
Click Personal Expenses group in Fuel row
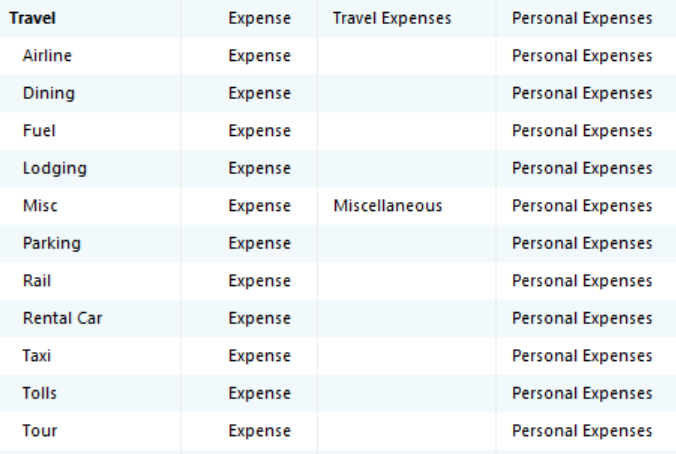click(582, 131)
